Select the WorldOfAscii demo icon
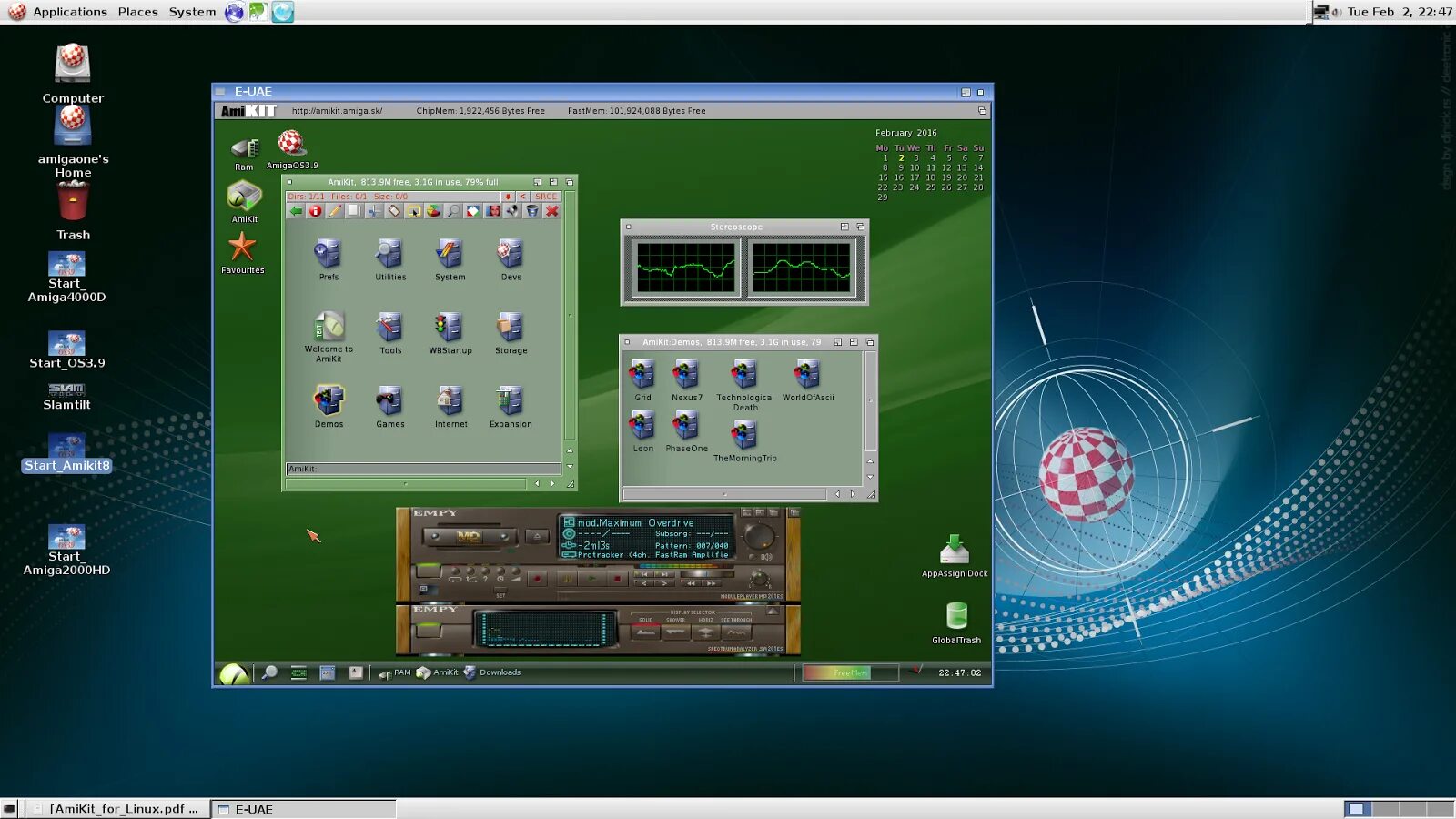 point(807,379)
